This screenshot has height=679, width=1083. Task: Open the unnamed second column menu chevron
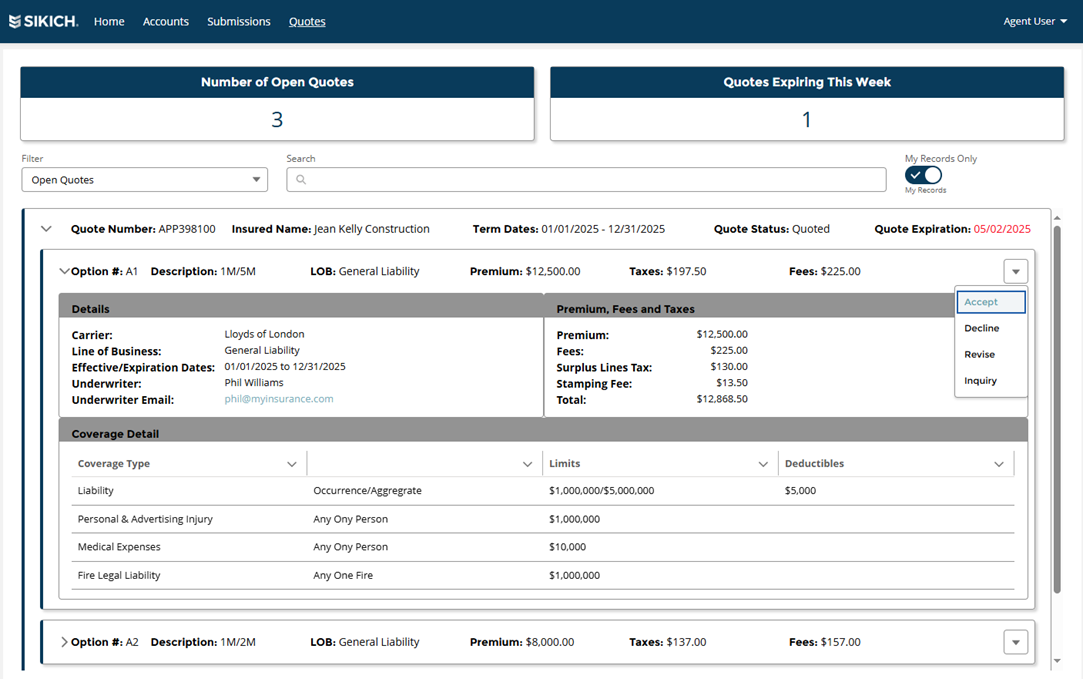528,464
